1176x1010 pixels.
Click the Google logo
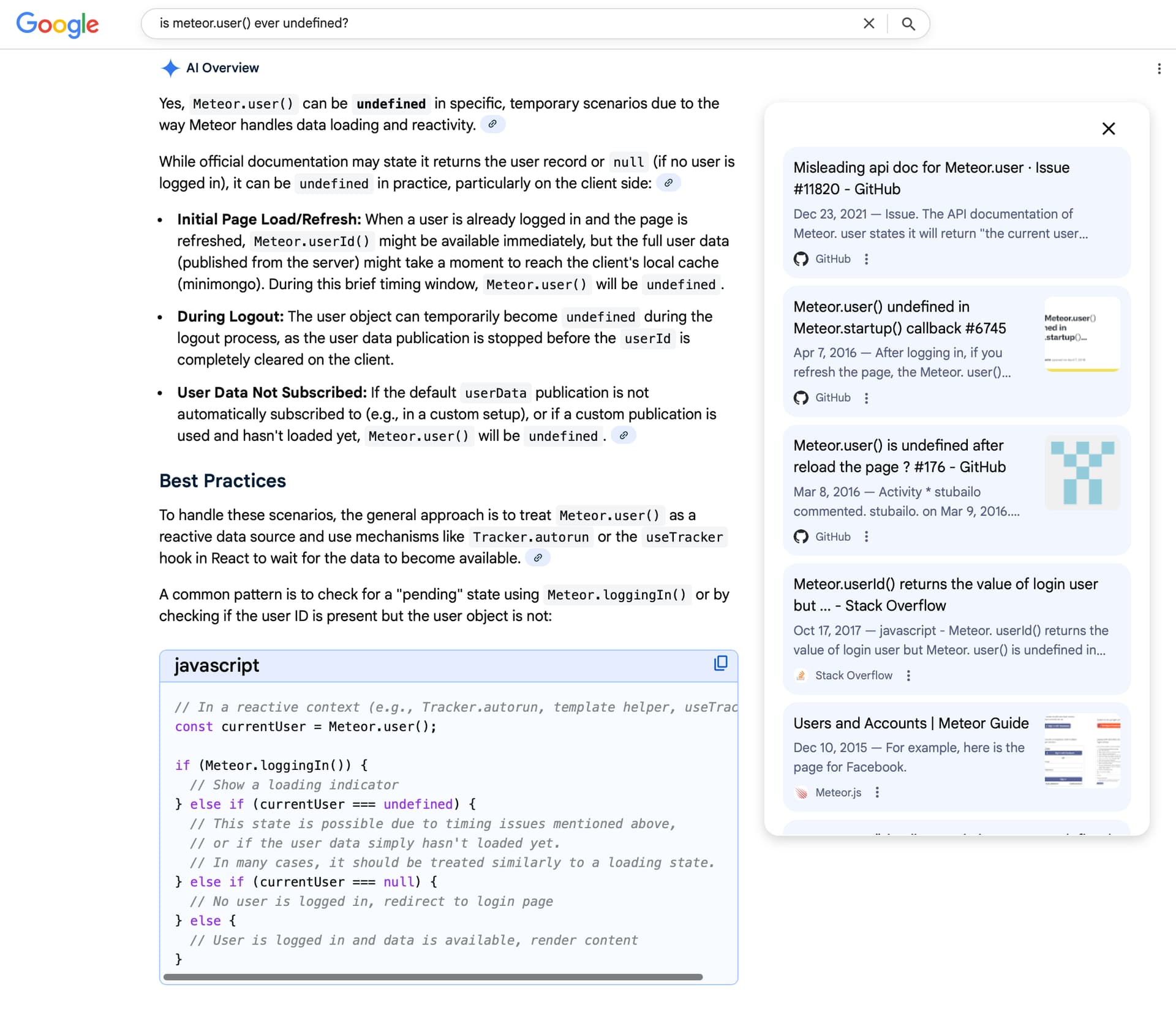tap(57, 24)
